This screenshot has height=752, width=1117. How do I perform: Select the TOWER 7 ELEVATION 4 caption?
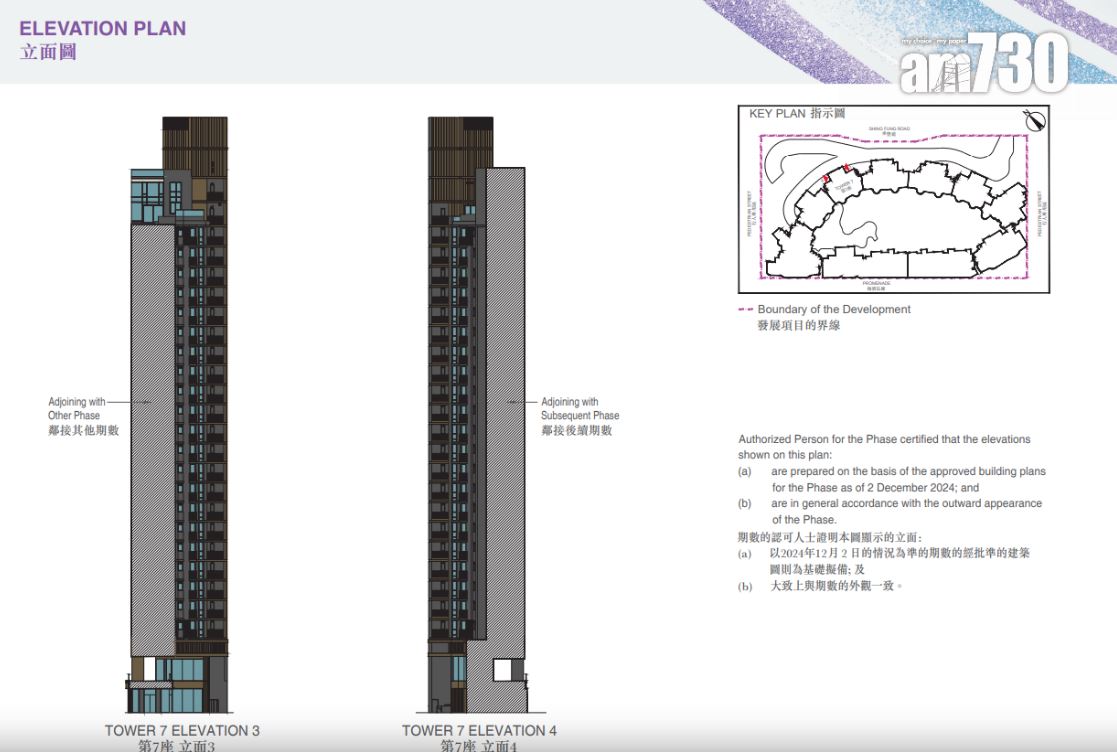(473, 731)
